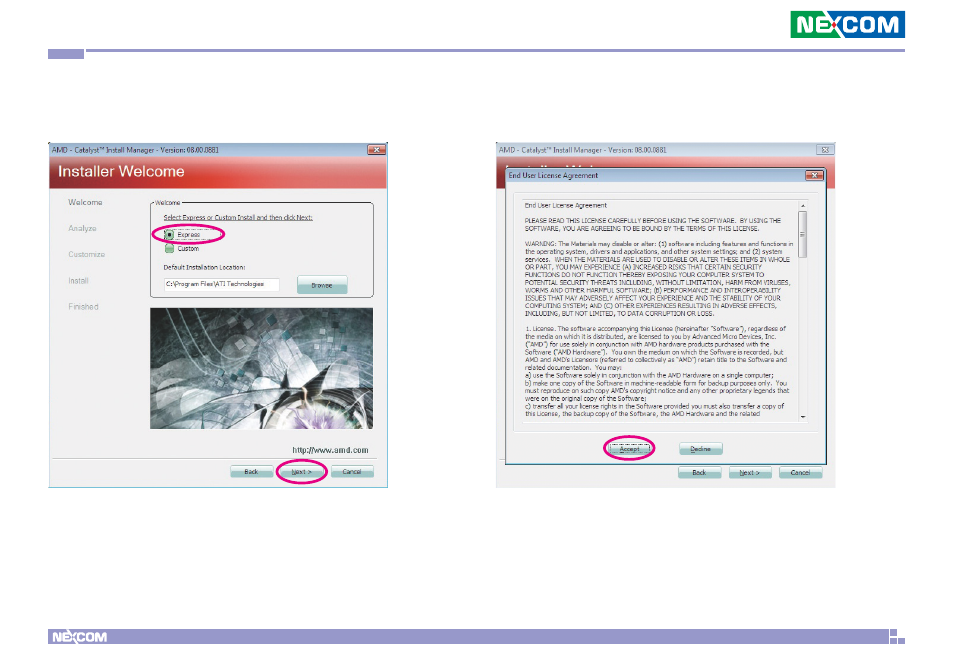Decline the End User License Agreement
The image size is (954, 671).
pos(700,449)
